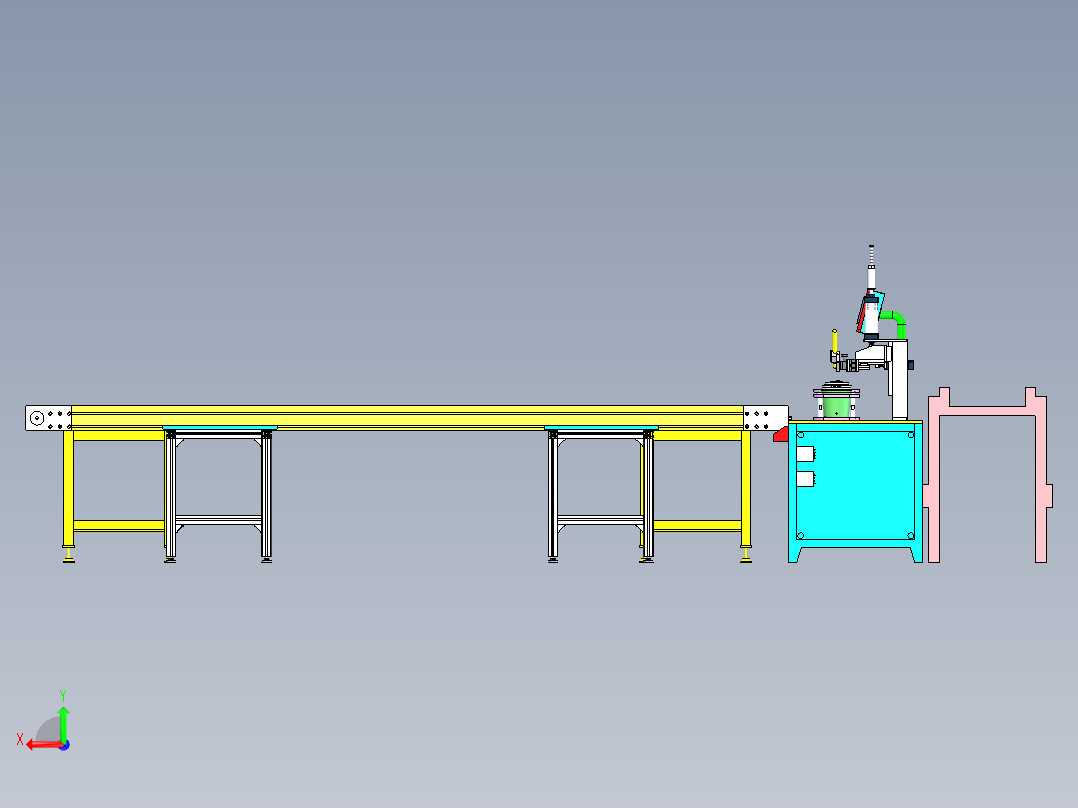Image resolution: width=1078 pixels, height=808 pixels.
Task: Select the white right end plate of the conveyor
Action: 765,418
